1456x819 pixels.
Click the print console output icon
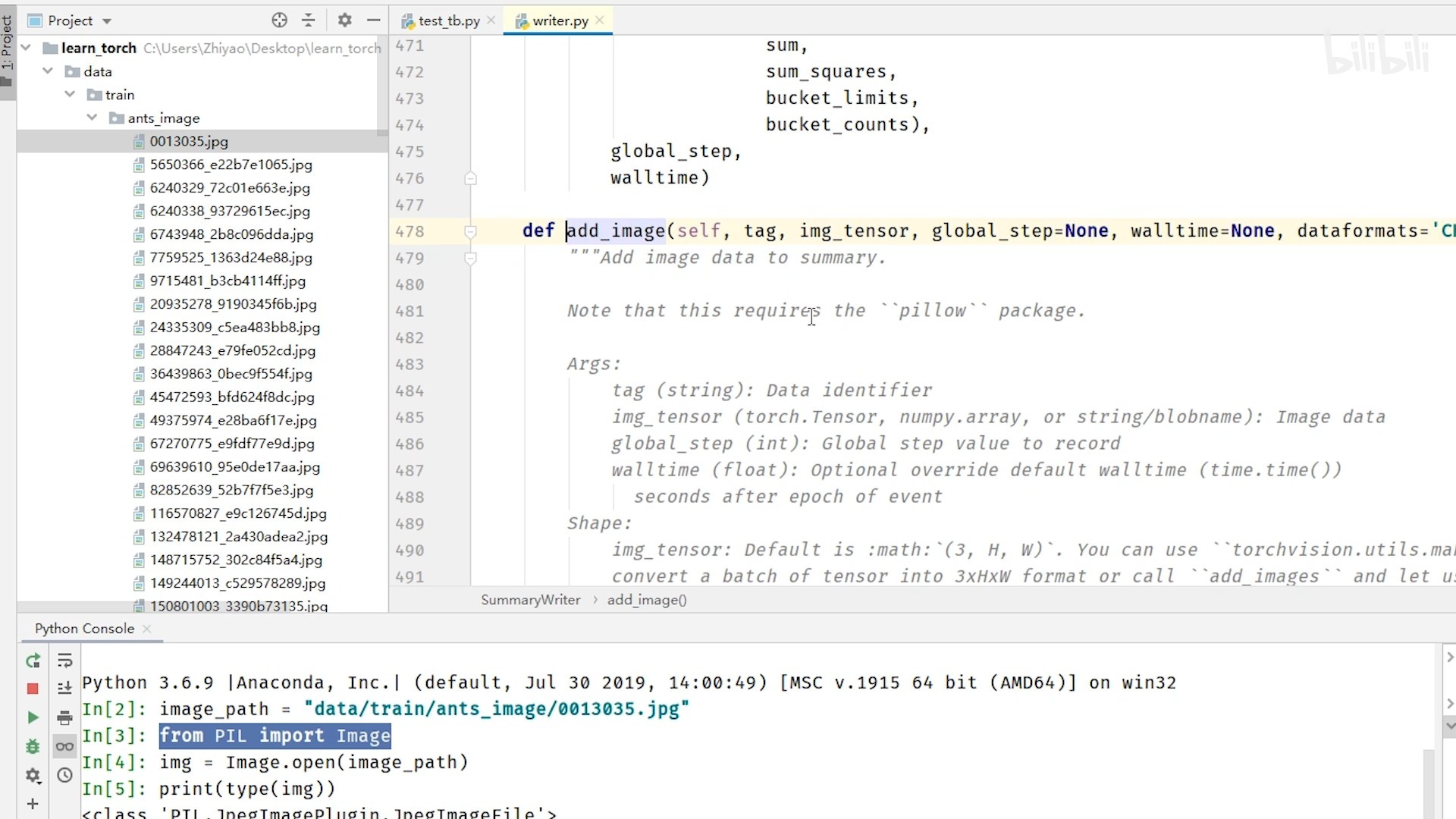tap(64, 717)
